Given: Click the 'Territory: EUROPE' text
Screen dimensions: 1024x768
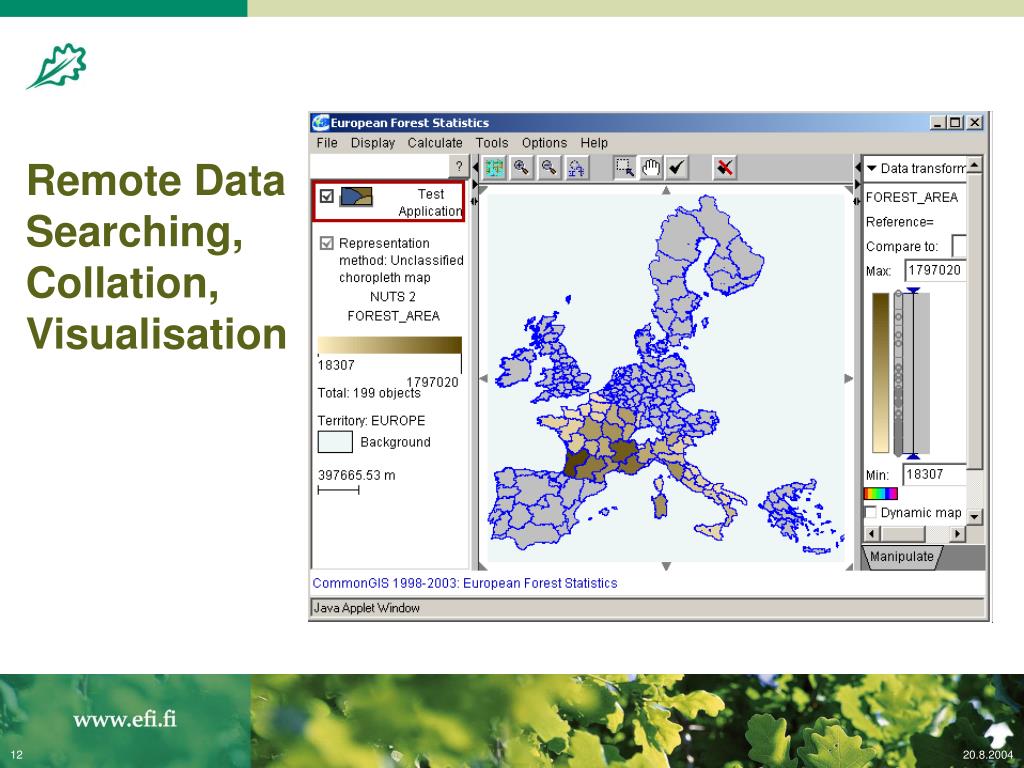Looking at the screenshot, I should click(x=371, y=421).
